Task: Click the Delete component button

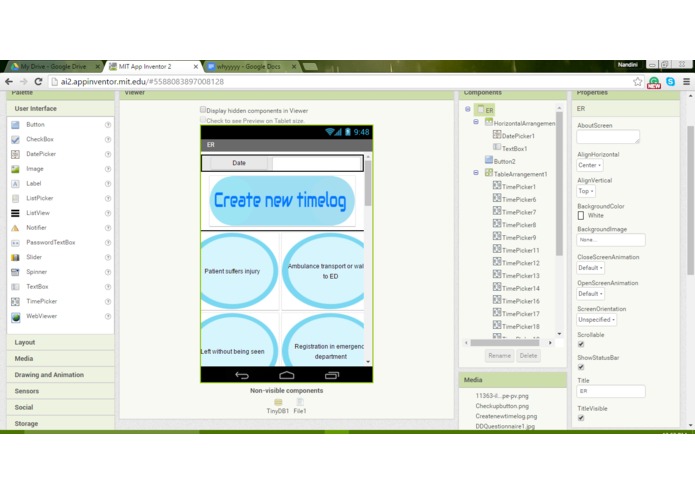Action: (x=528, y=356)
